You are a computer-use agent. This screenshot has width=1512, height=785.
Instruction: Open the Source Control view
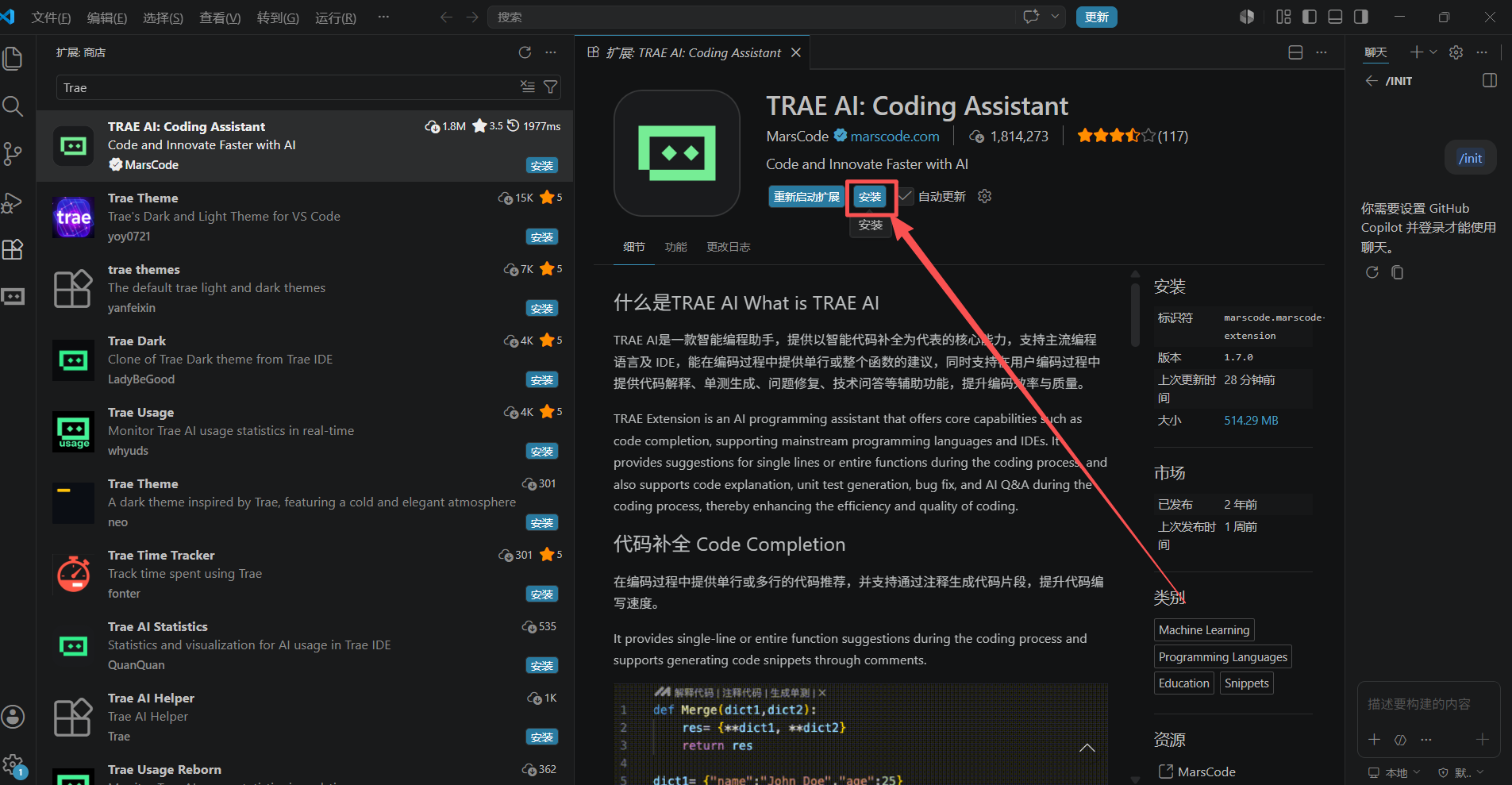[x=13, y=154]
